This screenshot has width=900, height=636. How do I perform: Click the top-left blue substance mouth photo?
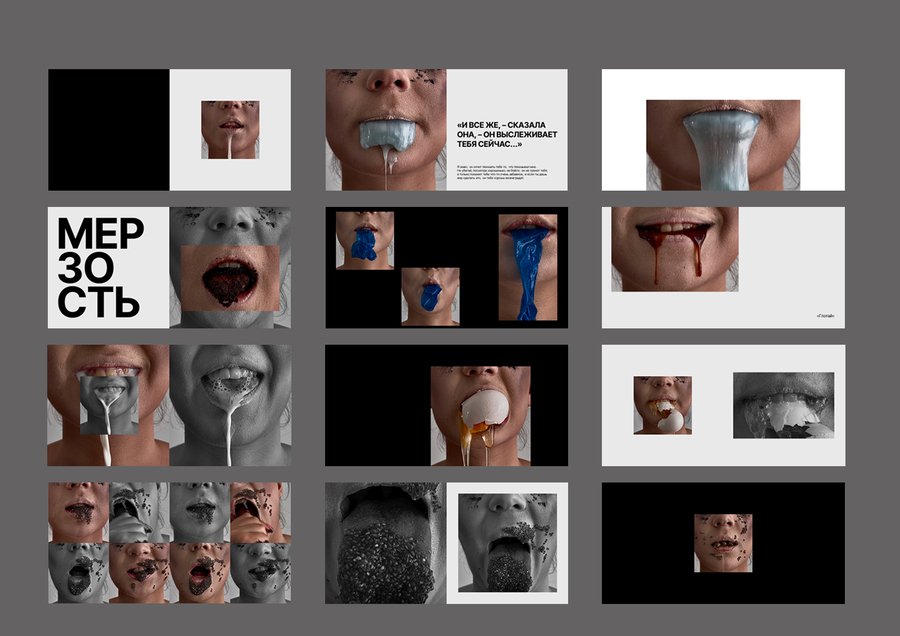(x=364, y=240)
